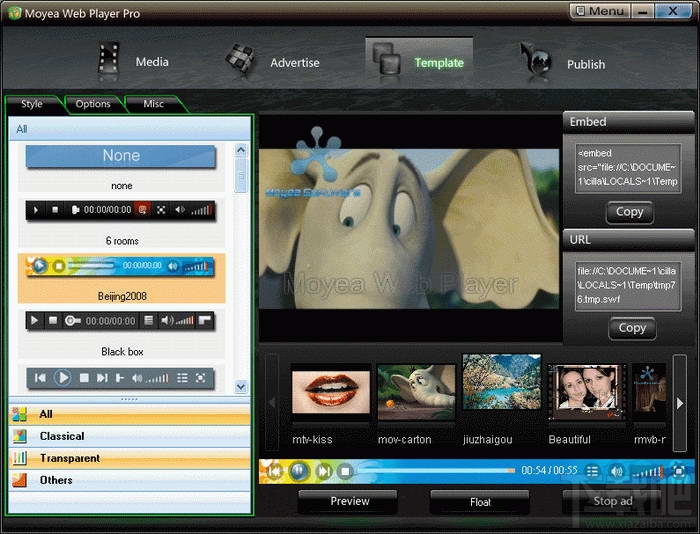Viewport: 700px width, 534px height.
Task: Click the Float button
Action: (x=480, y=502)
